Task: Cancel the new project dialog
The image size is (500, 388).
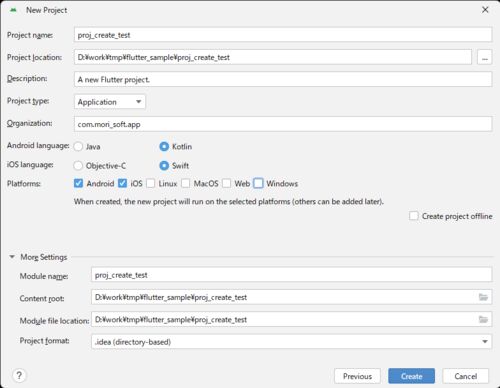Action: pyautogui.click(x=466, y=376)
